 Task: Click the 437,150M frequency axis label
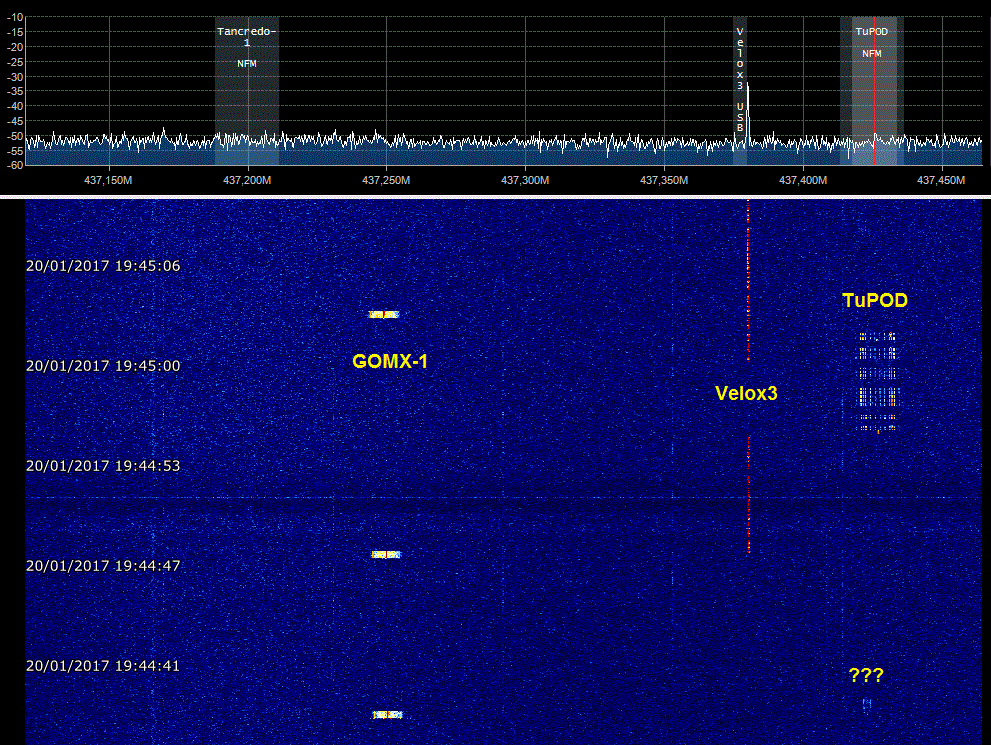click(108, 180)
